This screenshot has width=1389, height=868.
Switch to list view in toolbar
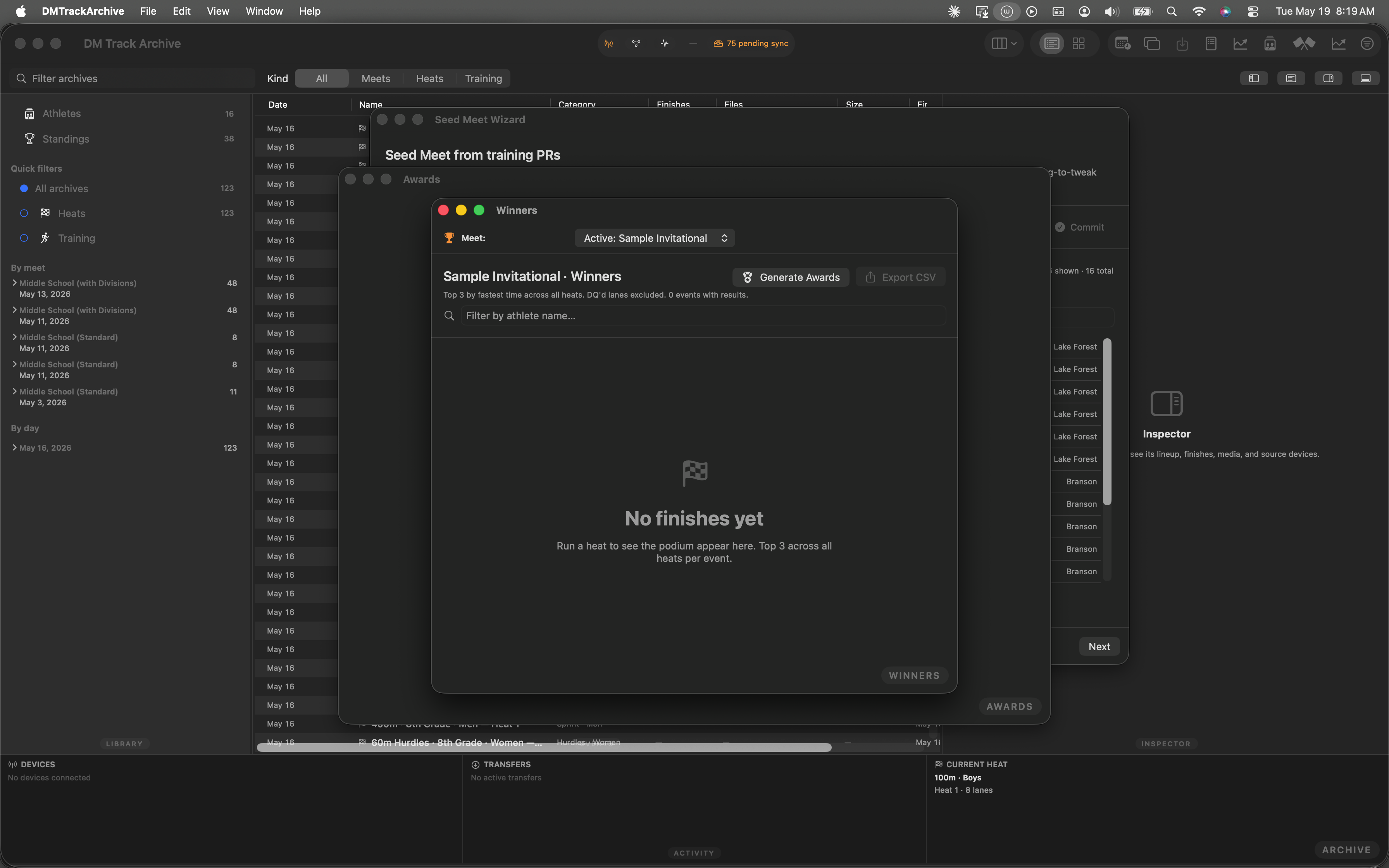(1051, 44)
